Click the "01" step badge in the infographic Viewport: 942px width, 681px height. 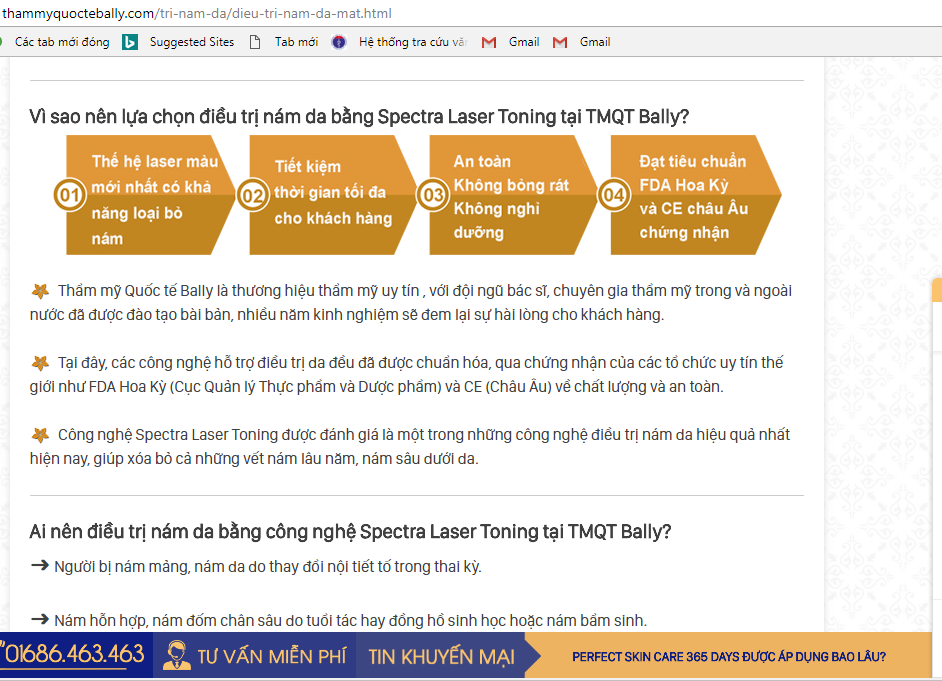click(67, 195)
